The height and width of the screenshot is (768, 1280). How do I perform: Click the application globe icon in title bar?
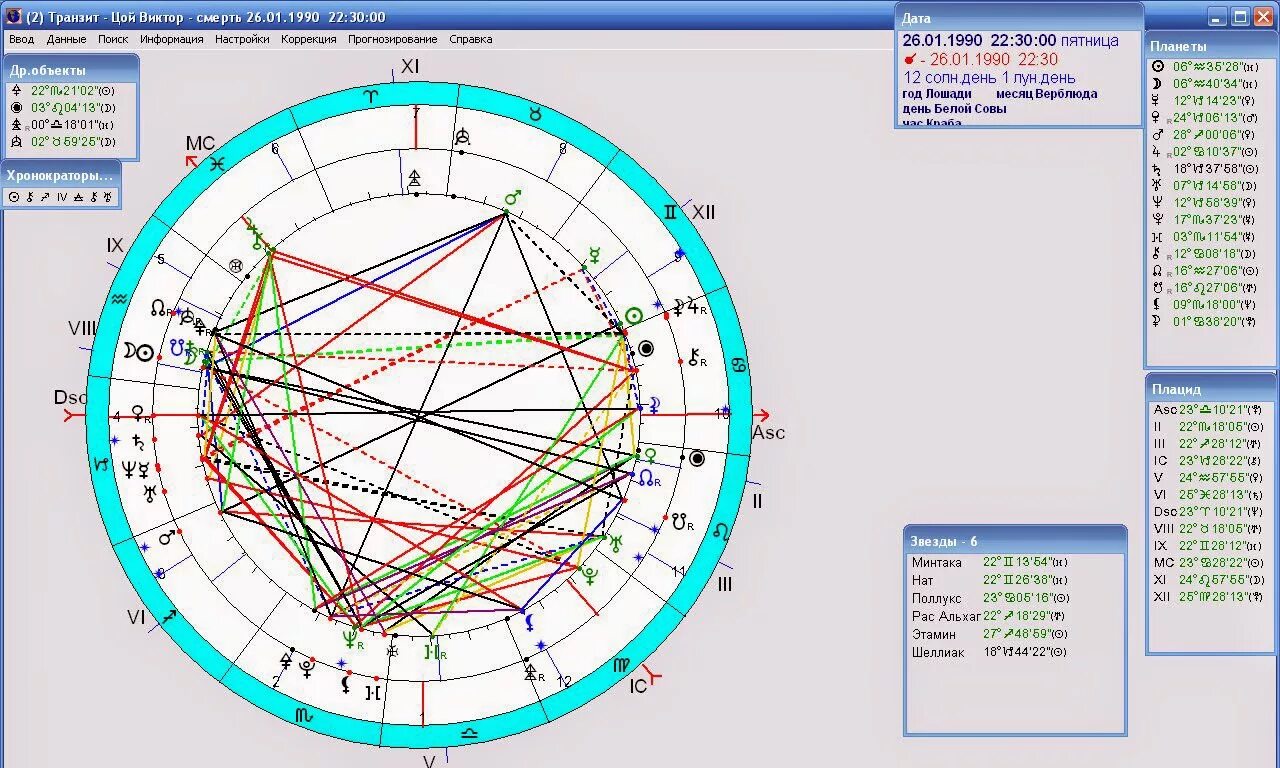(13, 16)
